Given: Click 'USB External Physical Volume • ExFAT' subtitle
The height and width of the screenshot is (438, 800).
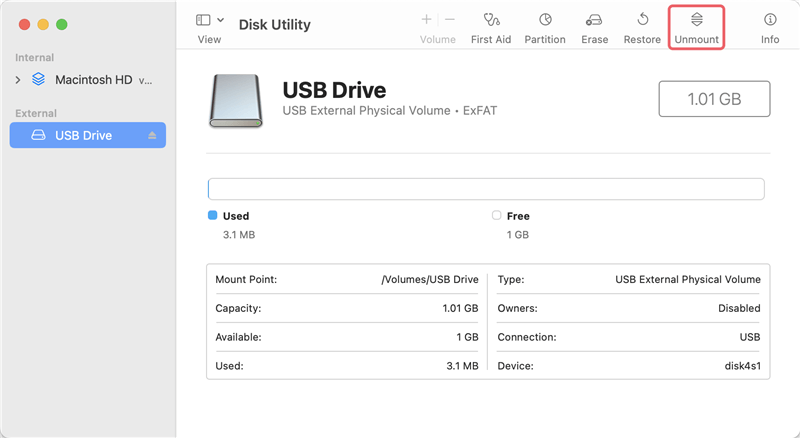Looking at the screenshot, I should (390, 111).
